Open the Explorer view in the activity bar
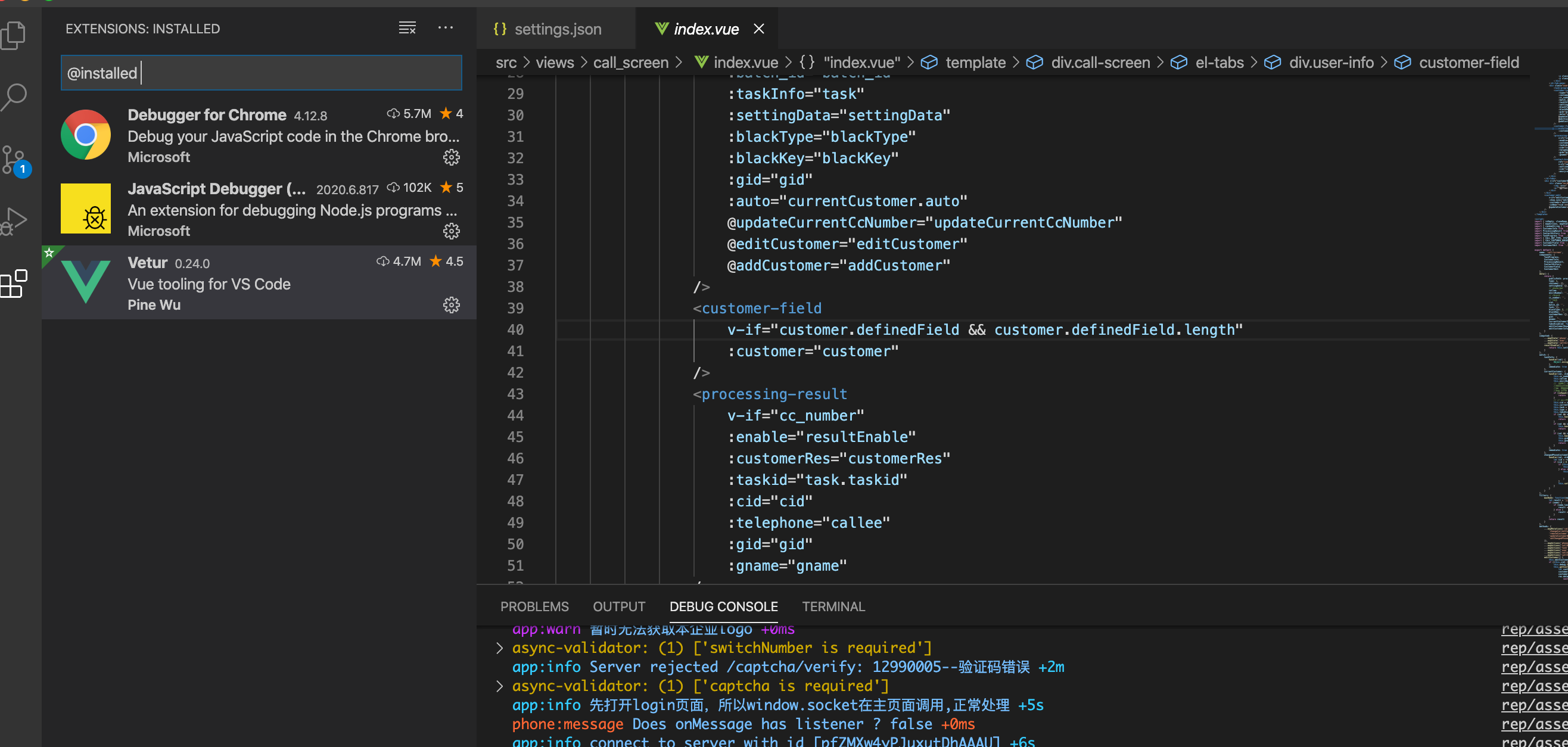The image size is (1568, 747). click(x=15, y=35)
